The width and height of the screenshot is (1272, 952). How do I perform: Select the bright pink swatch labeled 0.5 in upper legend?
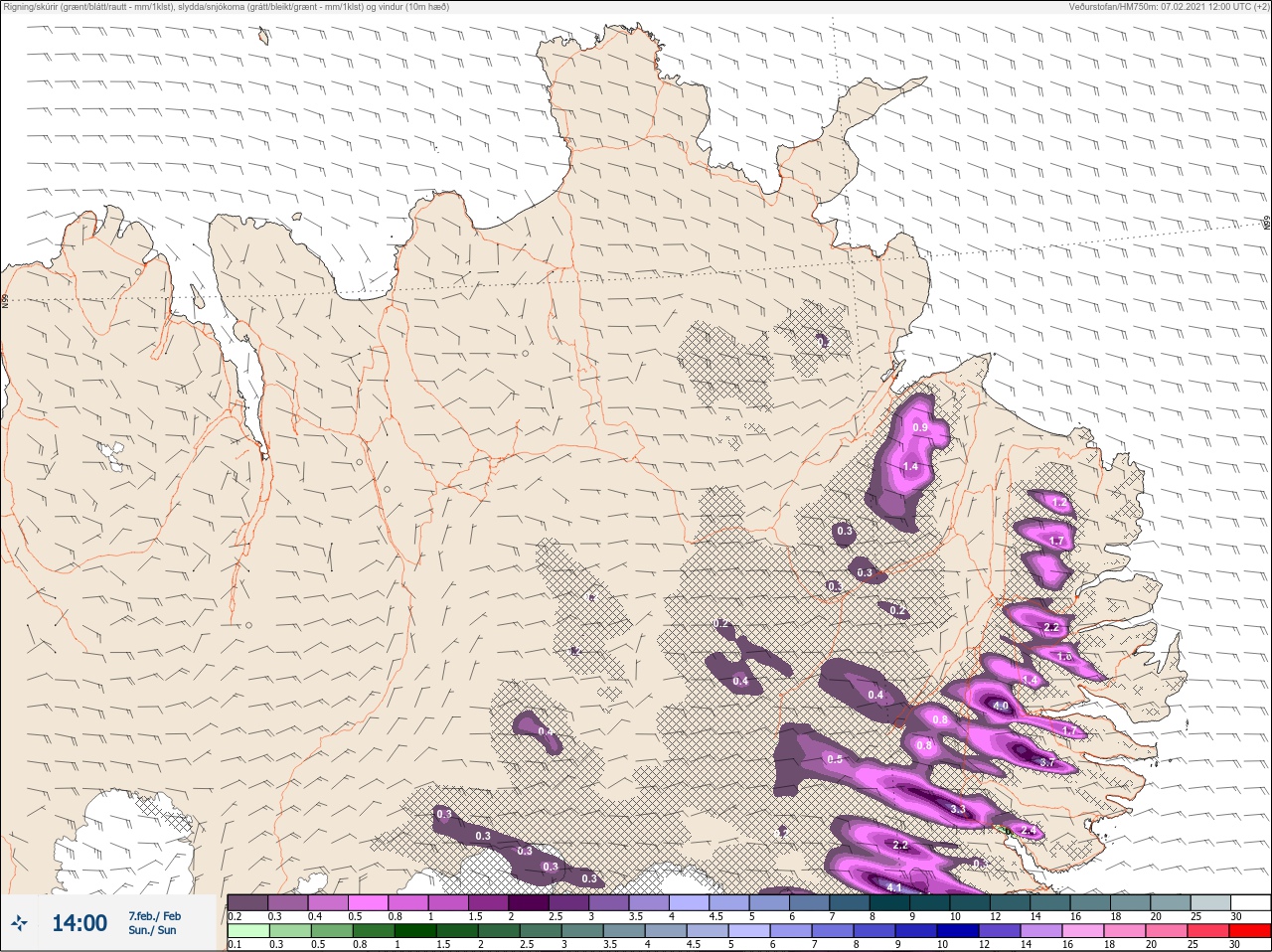(368, 902)
